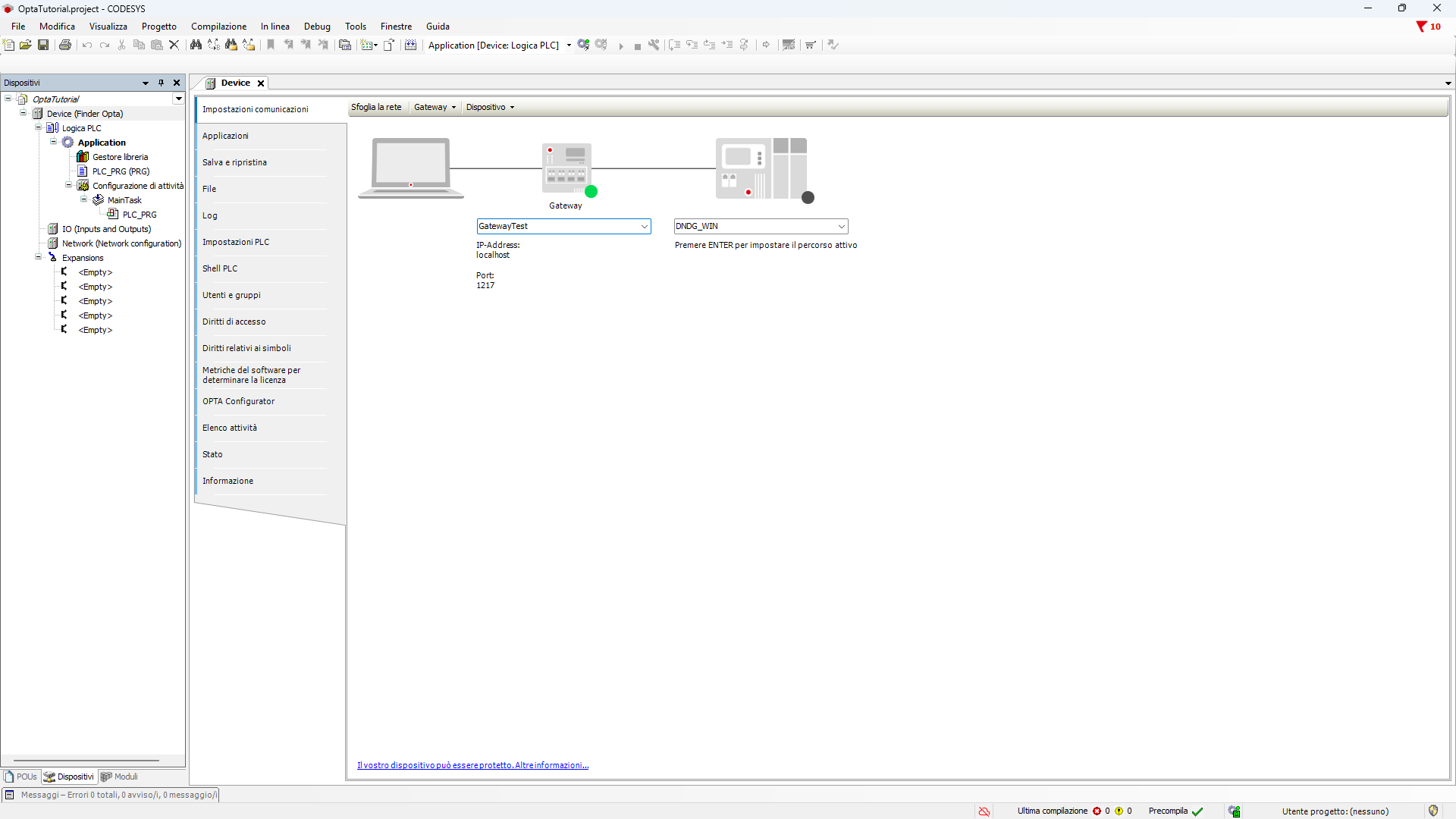Viewport: 1456px width, 819px height.
Task: Select OPTA Configurator in side list
Action: (238, 401)
